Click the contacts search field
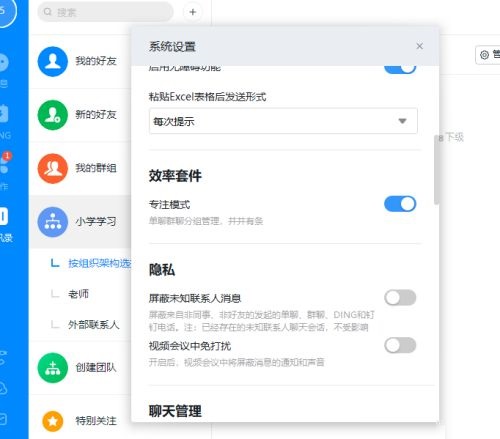This screenshot has width=500, height=439. 105,12
